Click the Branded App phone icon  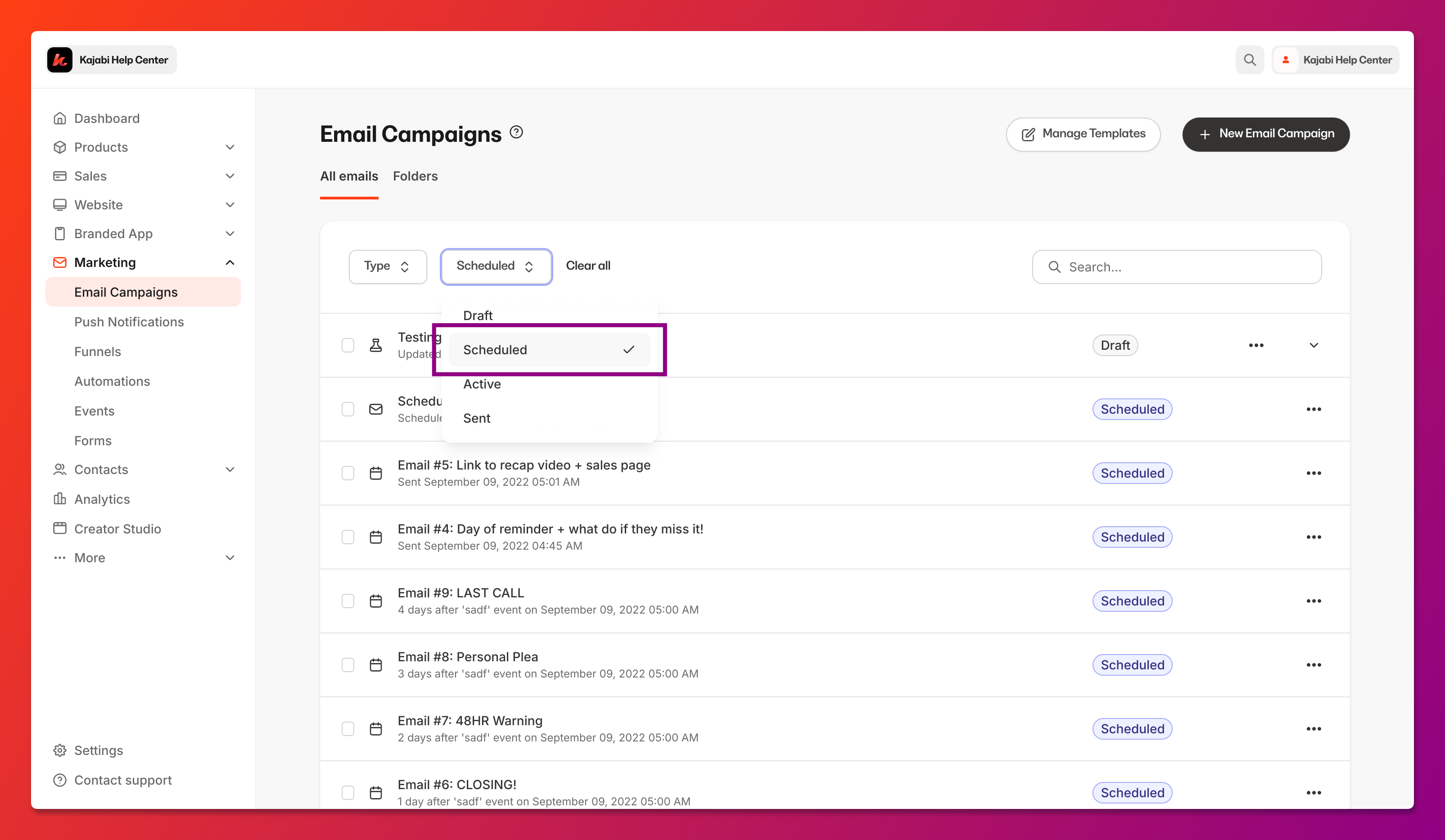tap(59, 233)
